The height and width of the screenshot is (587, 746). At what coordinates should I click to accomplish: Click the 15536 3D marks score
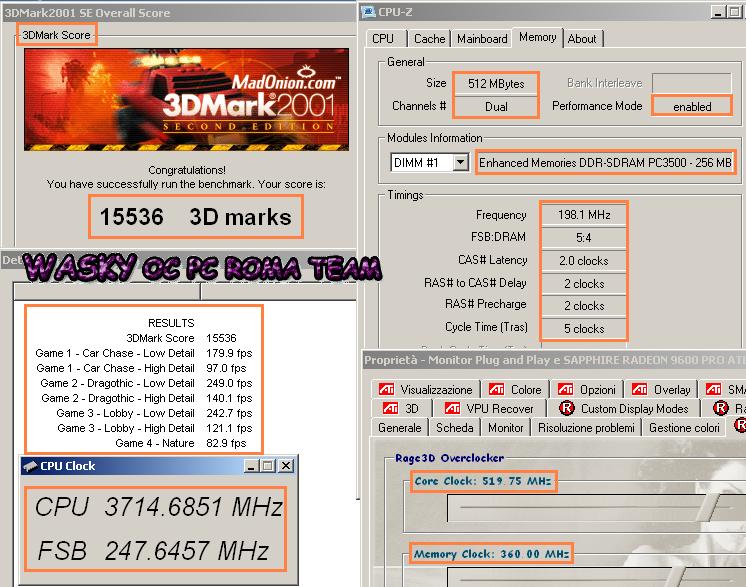coord(196,217)
